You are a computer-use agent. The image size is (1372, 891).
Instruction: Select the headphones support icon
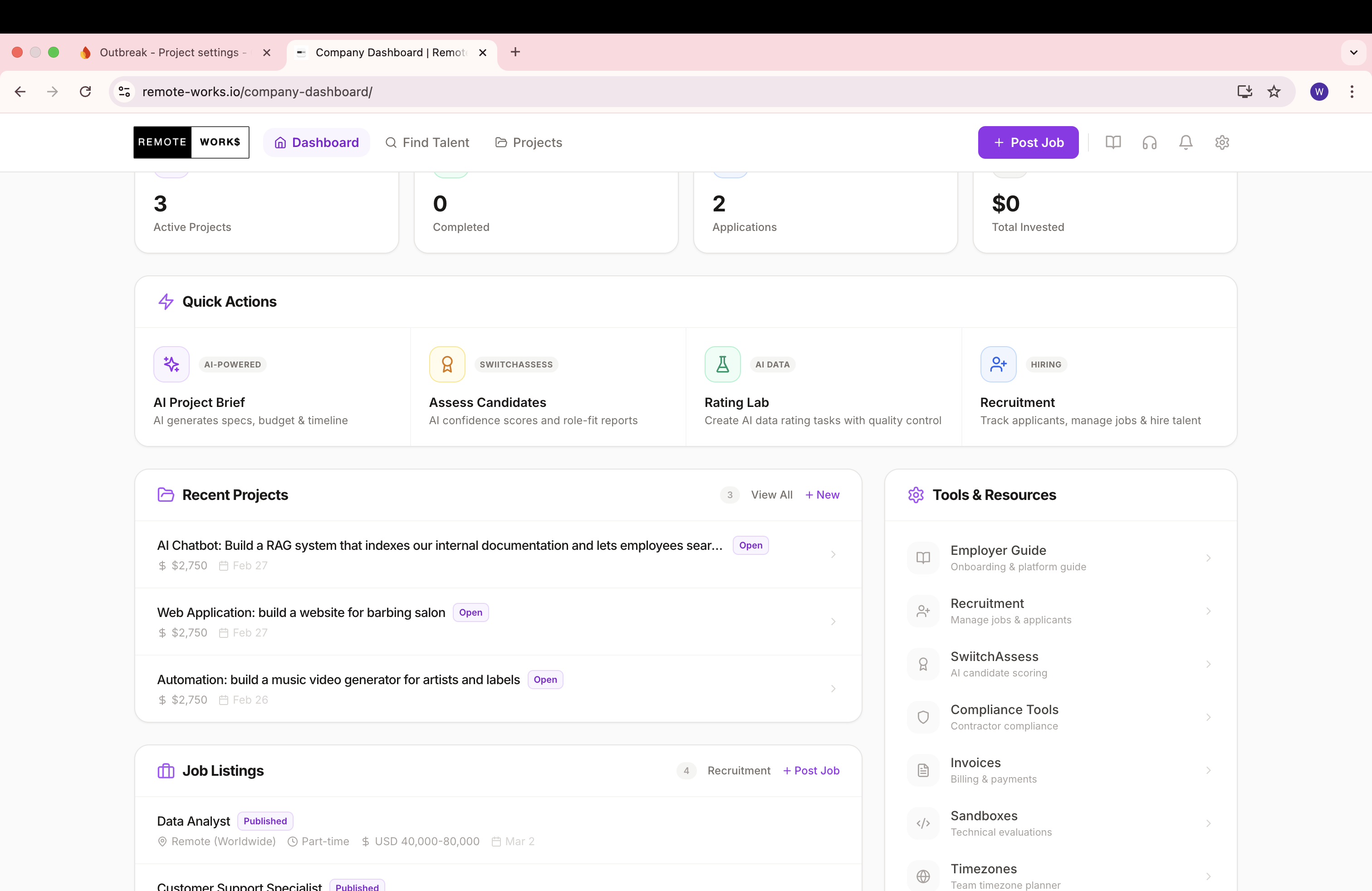point(1149,142)
